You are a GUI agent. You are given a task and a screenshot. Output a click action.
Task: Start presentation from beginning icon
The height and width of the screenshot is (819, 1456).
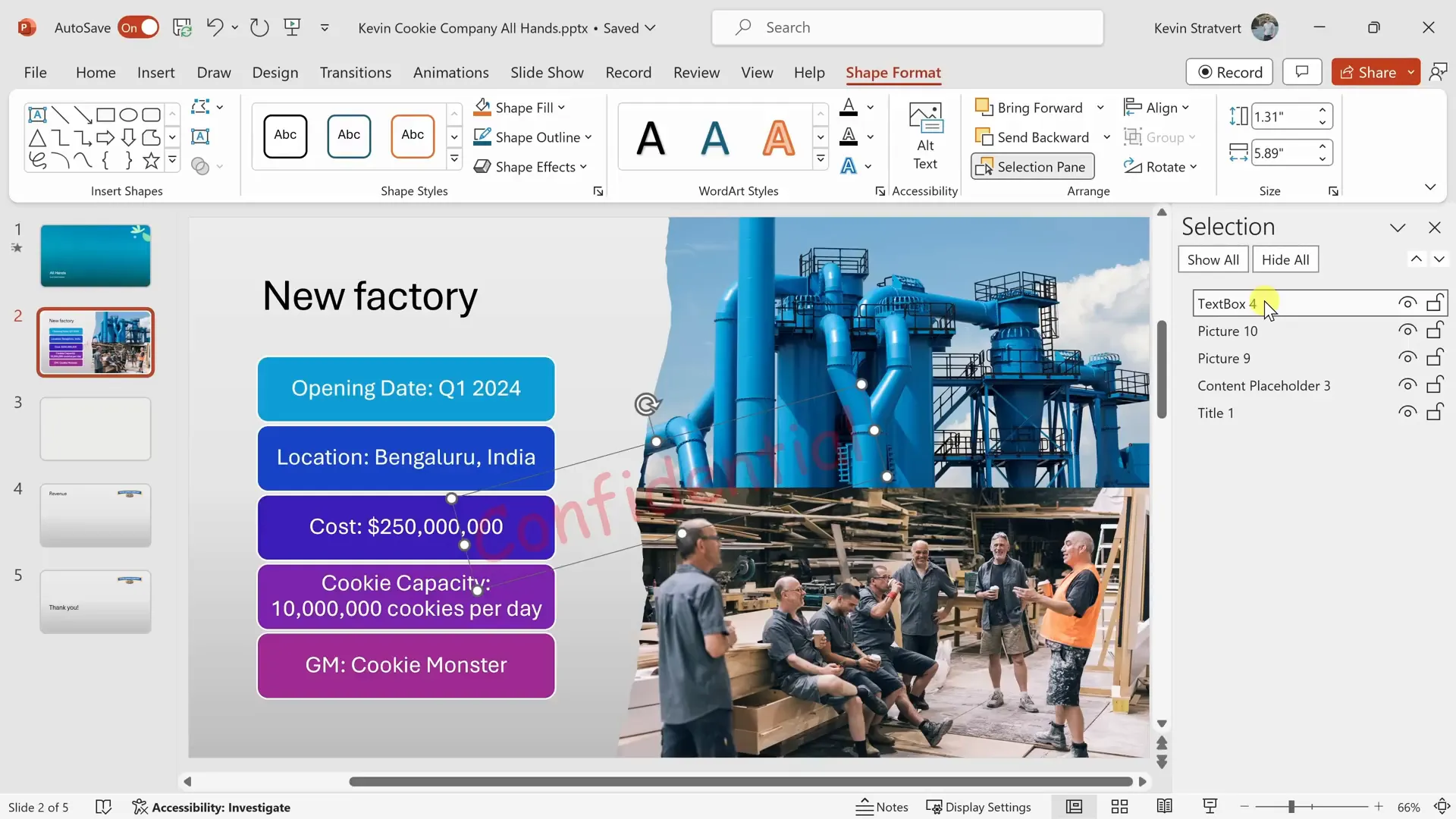(292, 28)
